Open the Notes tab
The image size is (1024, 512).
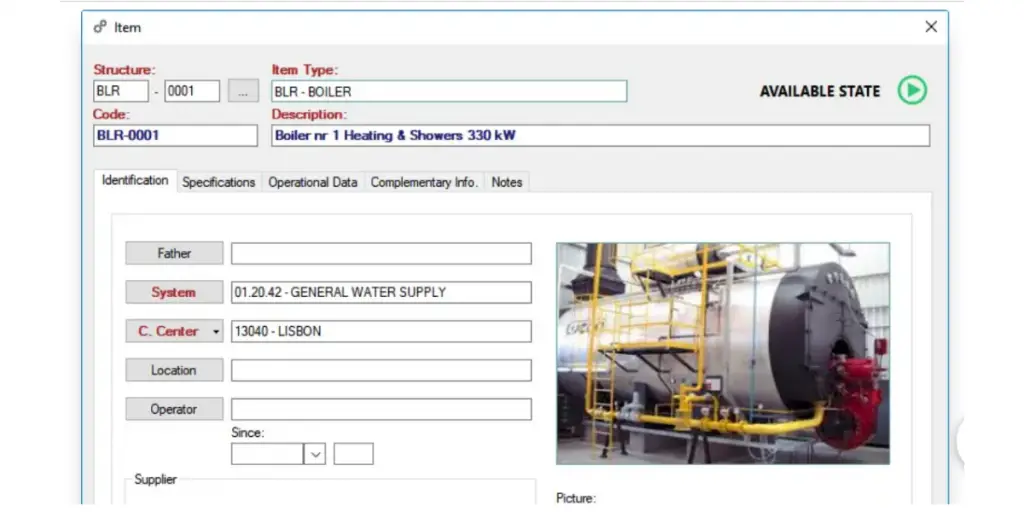[x=507, y=182]
